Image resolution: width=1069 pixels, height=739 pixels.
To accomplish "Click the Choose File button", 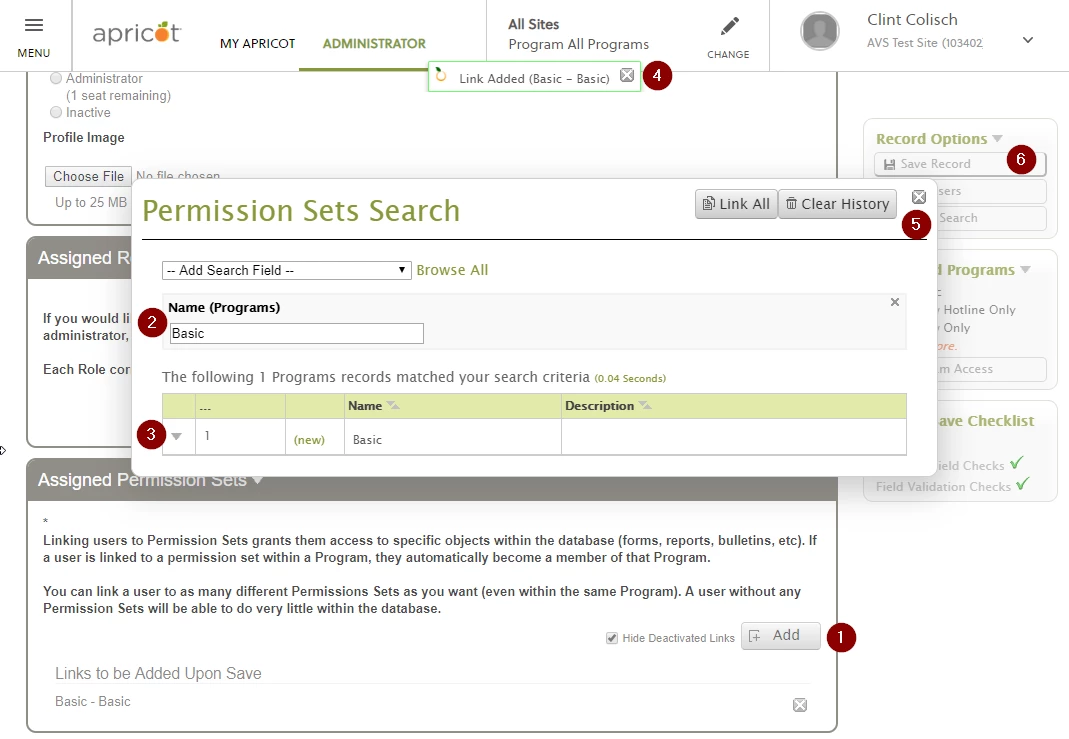I will click(88, 176).
